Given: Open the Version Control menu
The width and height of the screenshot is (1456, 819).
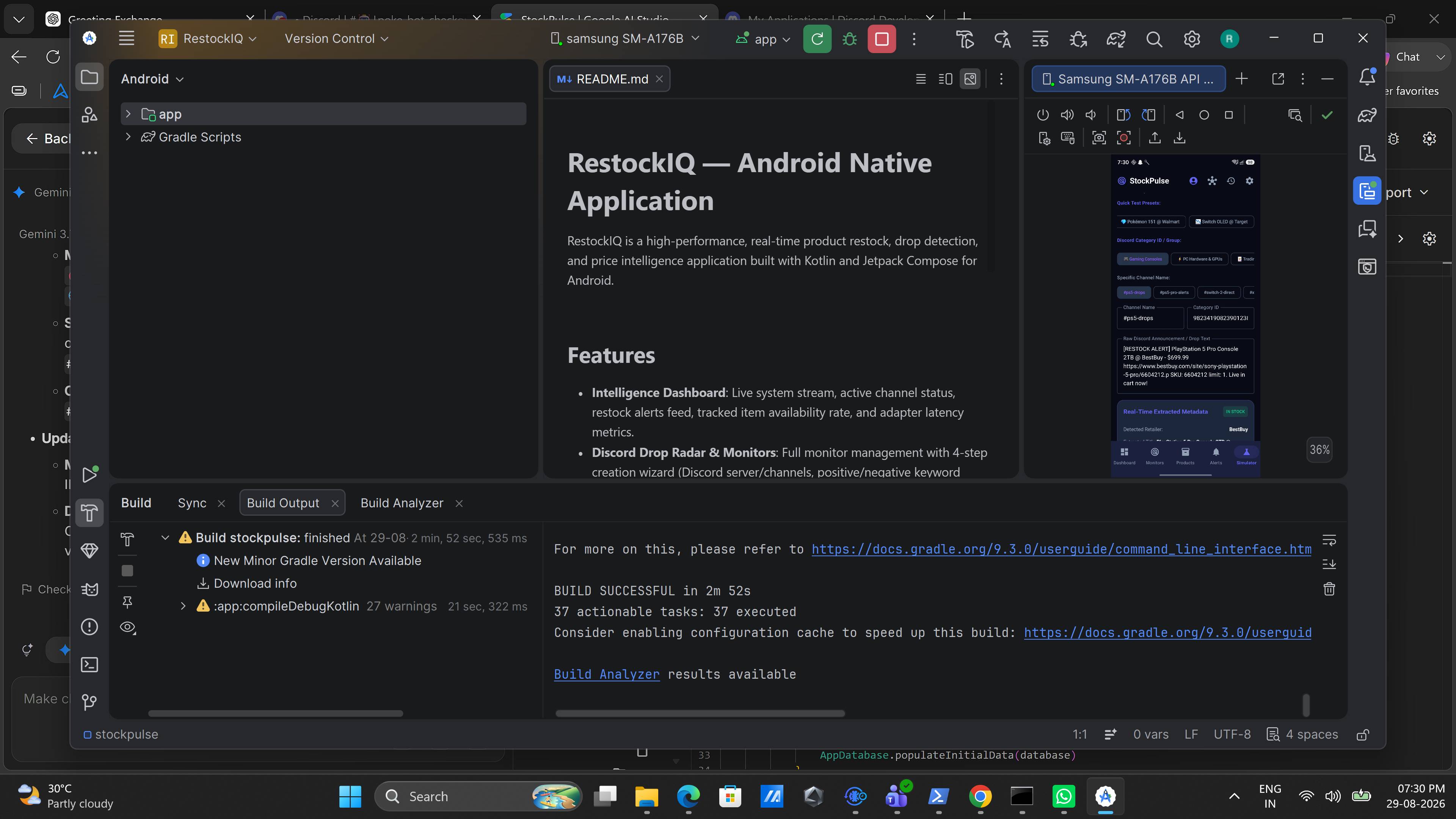Looking at the screenshot, I should pyautogui.click(x=336, y=38).
